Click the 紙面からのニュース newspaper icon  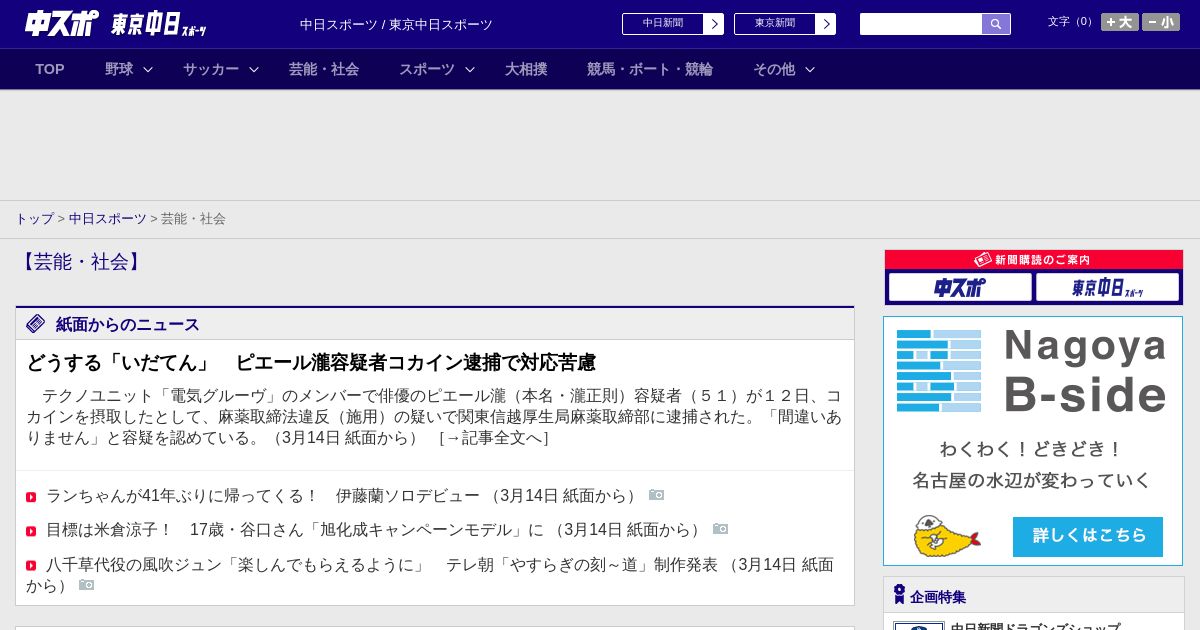(x=36, y=324)
